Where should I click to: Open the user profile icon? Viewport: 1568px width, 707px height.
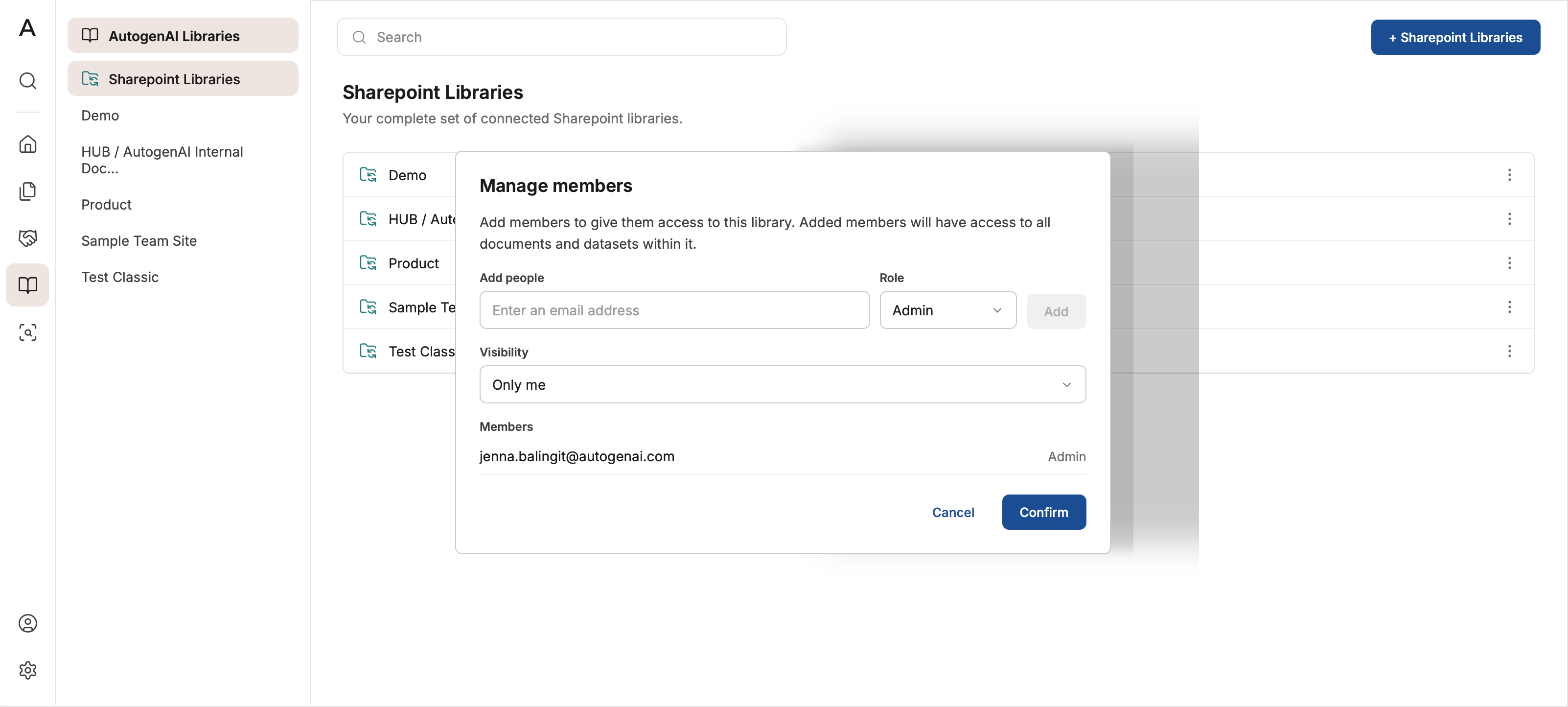click(27, 623)
